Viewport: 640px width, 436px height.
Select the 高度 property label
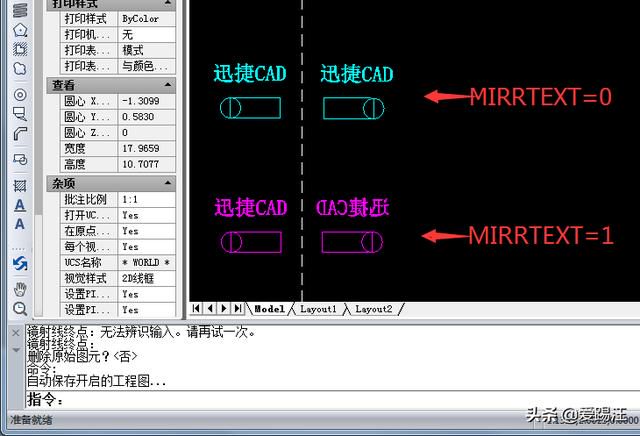pos(89,164)
